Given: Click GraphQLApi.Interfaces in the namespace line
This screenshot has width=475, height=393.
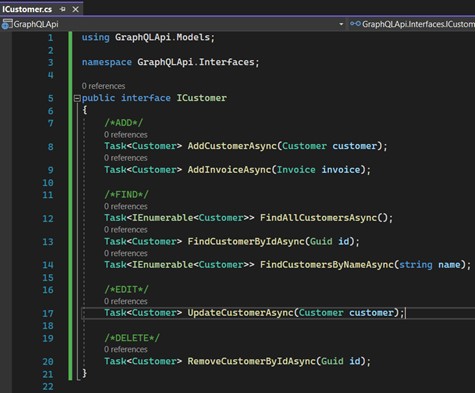Looking at the screenshot, I should tap(196, 62).
